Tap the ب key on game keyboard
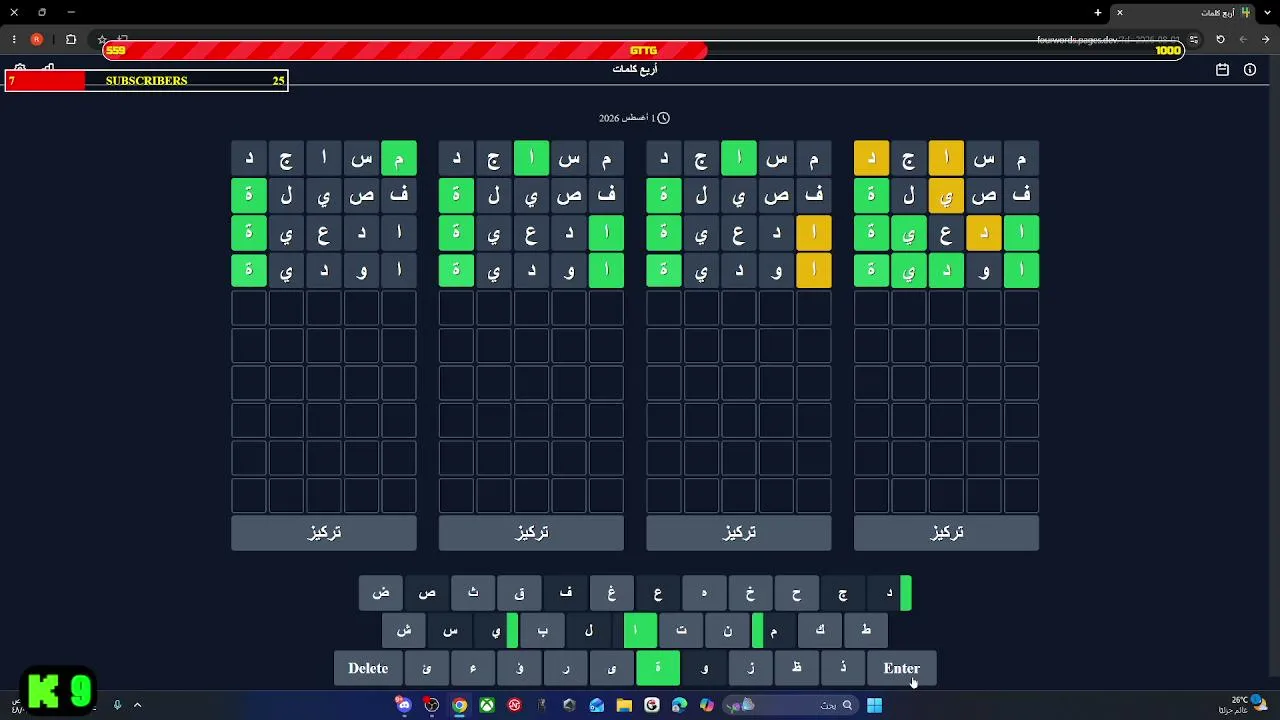1280x720 pixels. pyautogui.click(x=542, y=631)
